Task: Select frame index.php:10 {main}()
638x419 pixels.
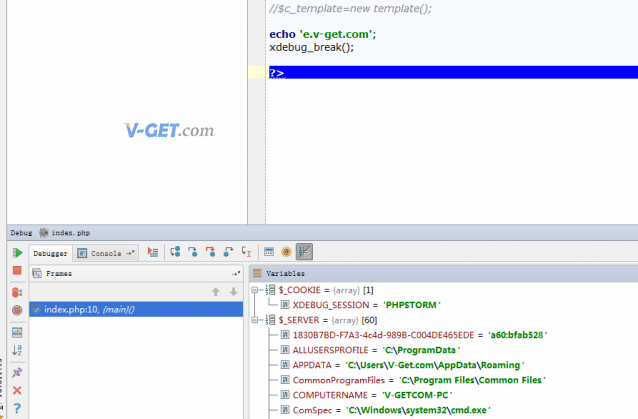Action: click(136, 310)
